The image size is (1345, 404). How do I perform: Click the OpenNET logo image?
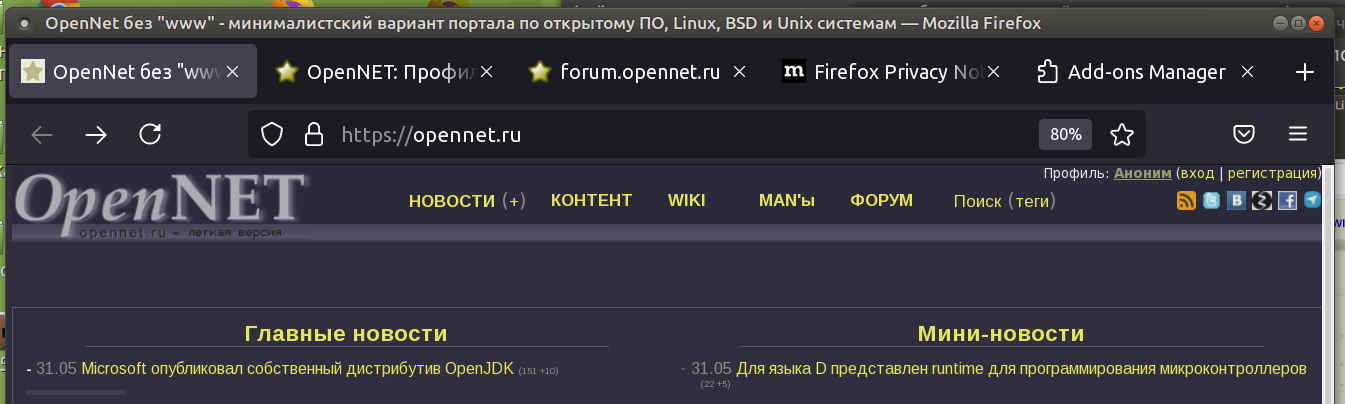coord(160,206)
